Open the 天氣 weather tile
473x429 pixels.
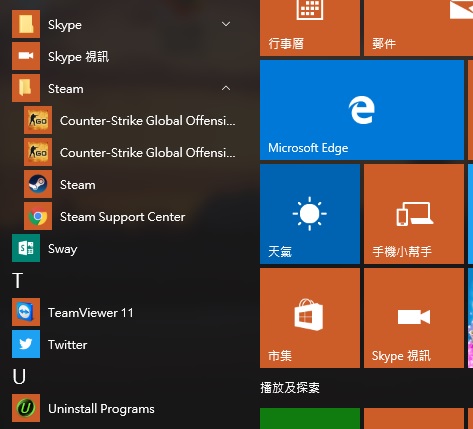point(310,214)
